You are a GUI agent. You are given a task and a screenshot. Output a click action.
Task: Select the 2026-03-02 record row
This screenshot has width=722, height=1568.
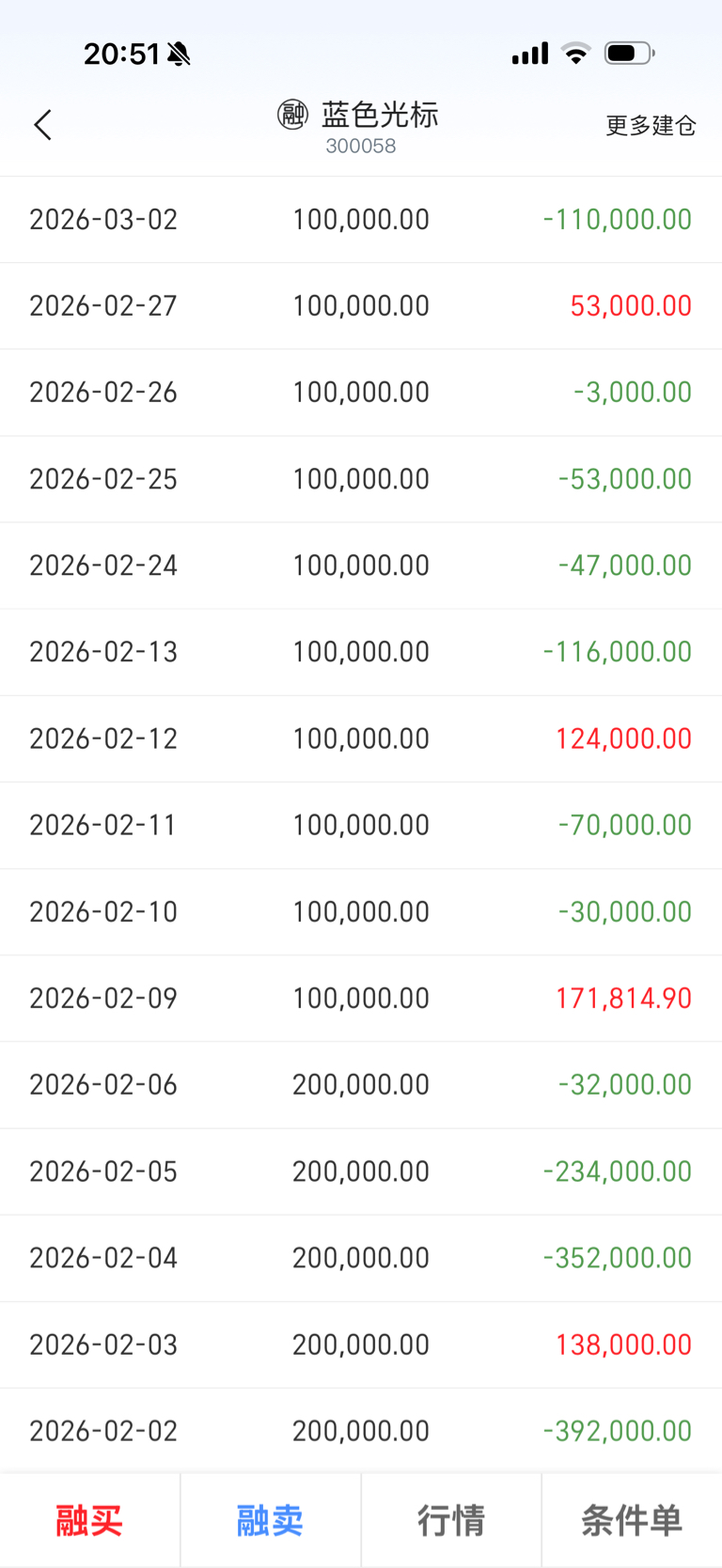361,220
